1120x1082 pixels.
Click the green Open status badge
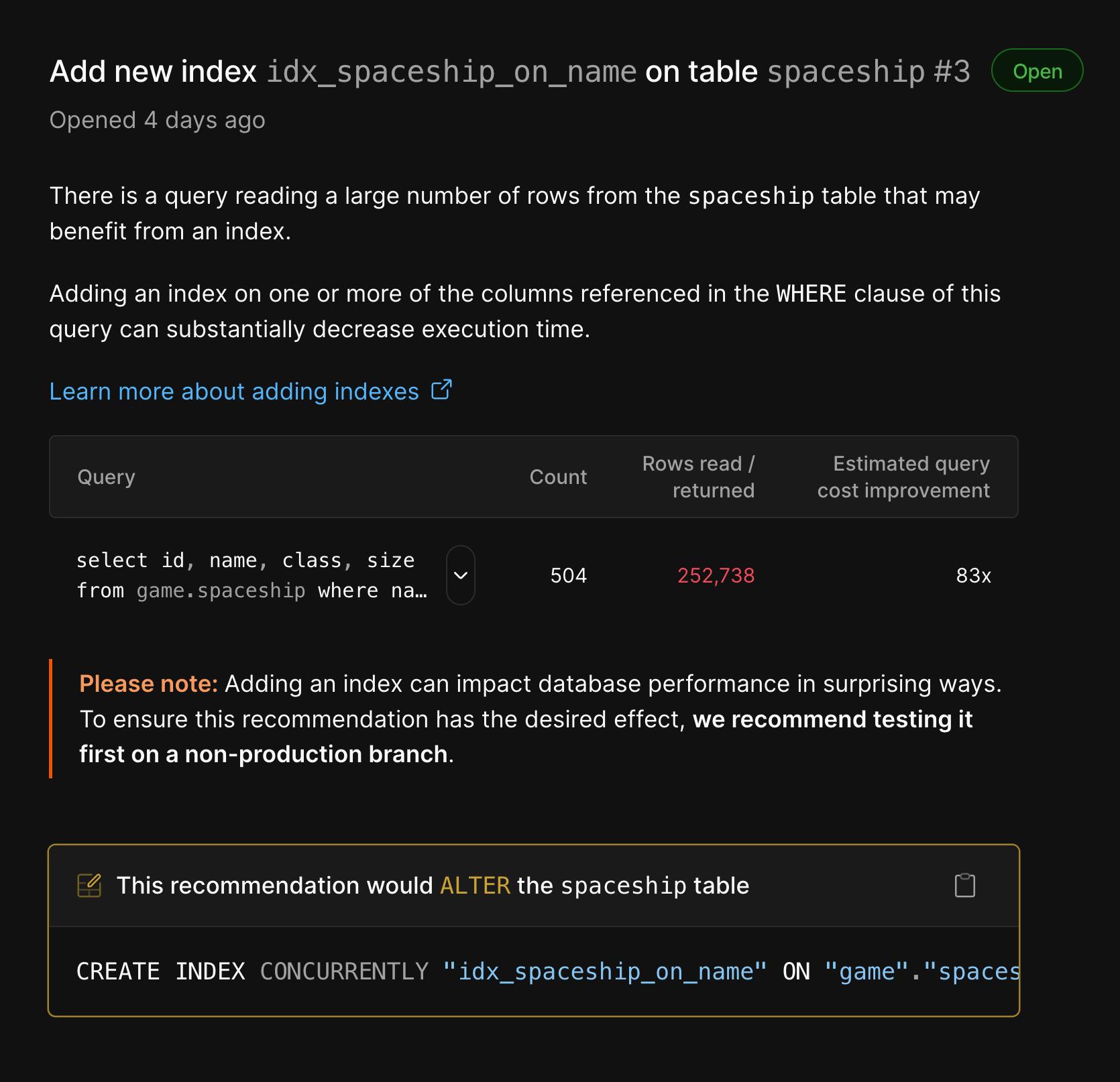click(x=1037, y=70)
